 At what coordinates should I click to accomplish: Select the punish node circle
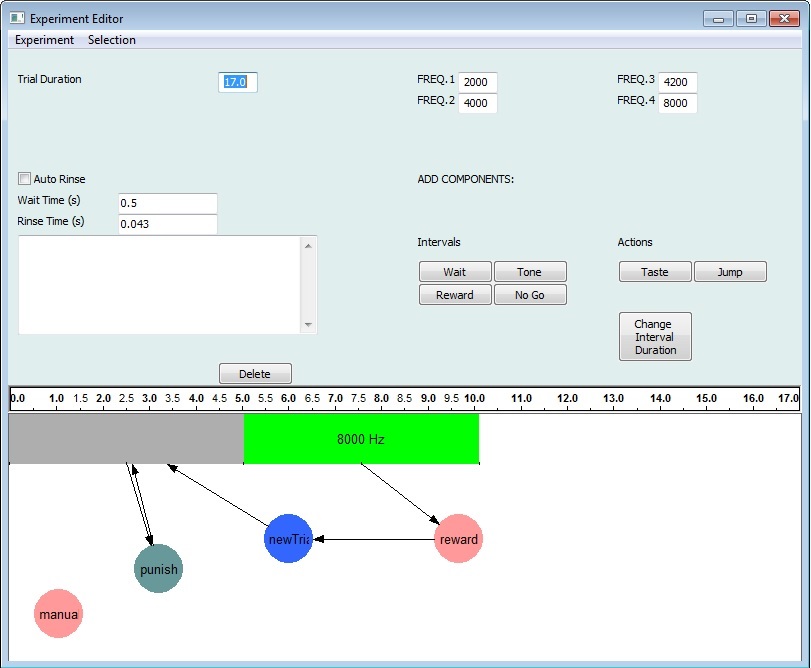[x=158, y=569]
